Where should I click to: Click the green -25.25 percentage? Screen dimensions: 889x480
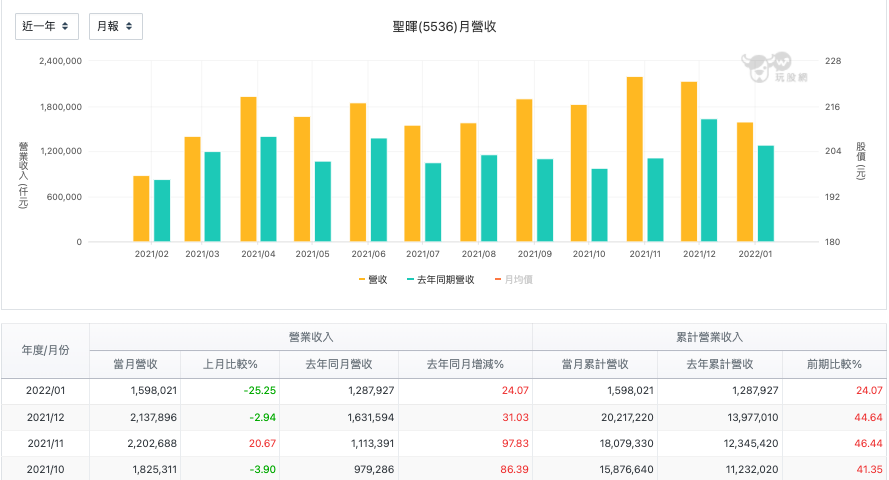click(x=260, y=390)
